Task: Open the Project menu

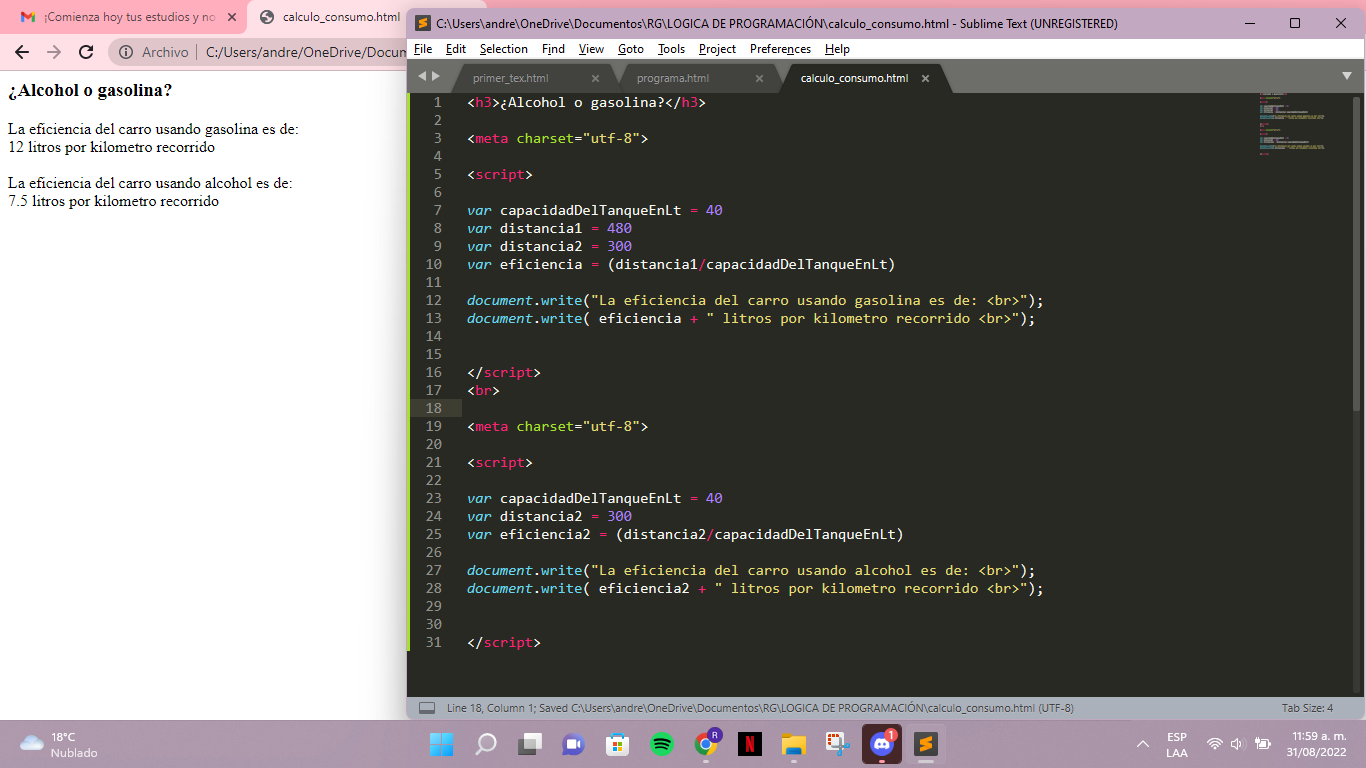Action: pos(717,48)
